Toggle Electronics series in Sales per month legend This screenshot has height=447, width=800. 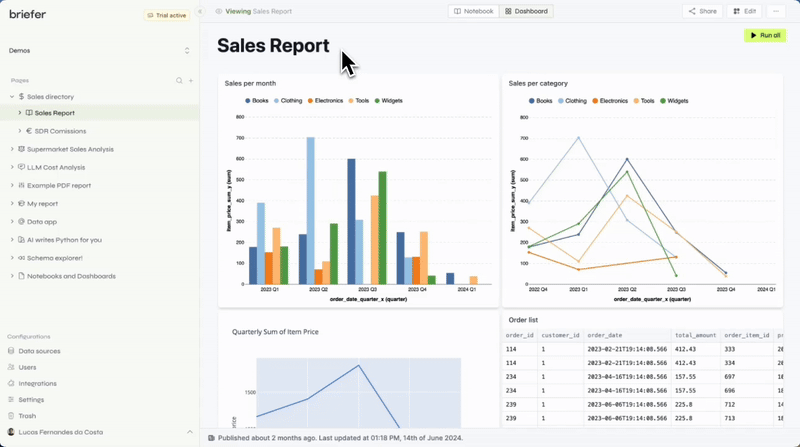[x=326, y=101]
